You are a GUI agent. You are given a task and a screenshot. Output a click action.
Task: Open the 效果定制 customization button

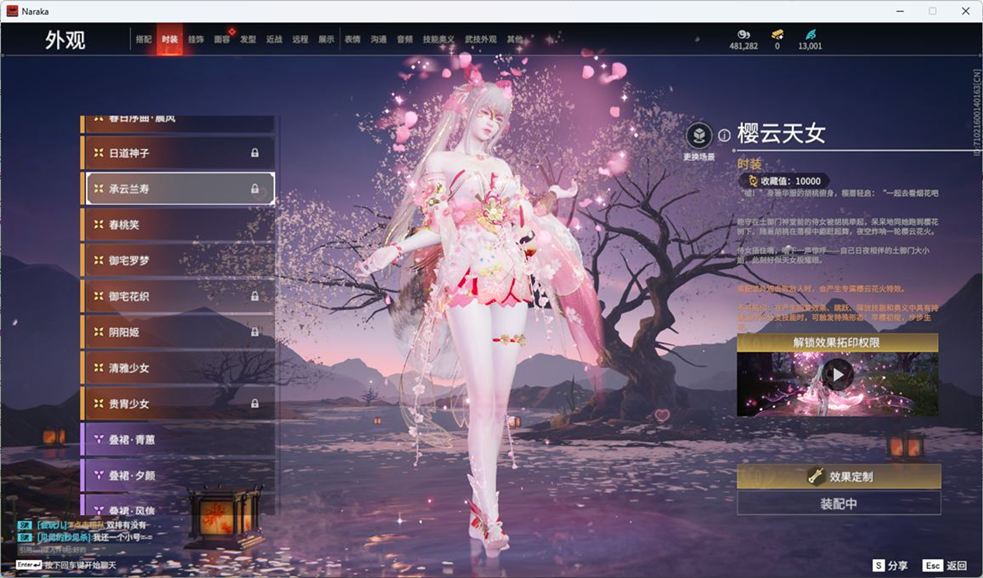(839, 476)
